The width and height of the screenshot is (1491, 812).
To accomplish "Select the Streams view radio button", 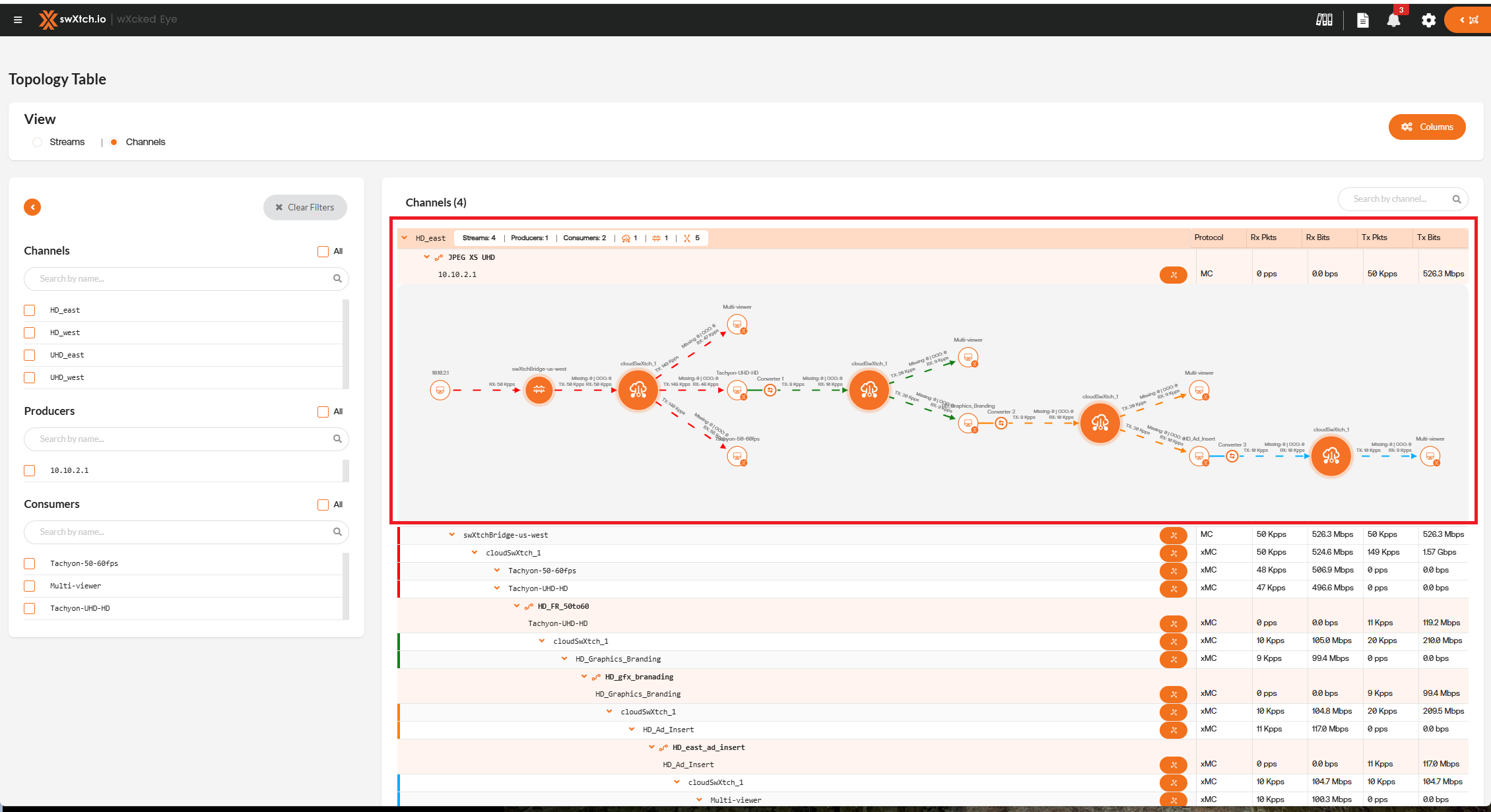I will pyautogui.click(x=38, y=142).
